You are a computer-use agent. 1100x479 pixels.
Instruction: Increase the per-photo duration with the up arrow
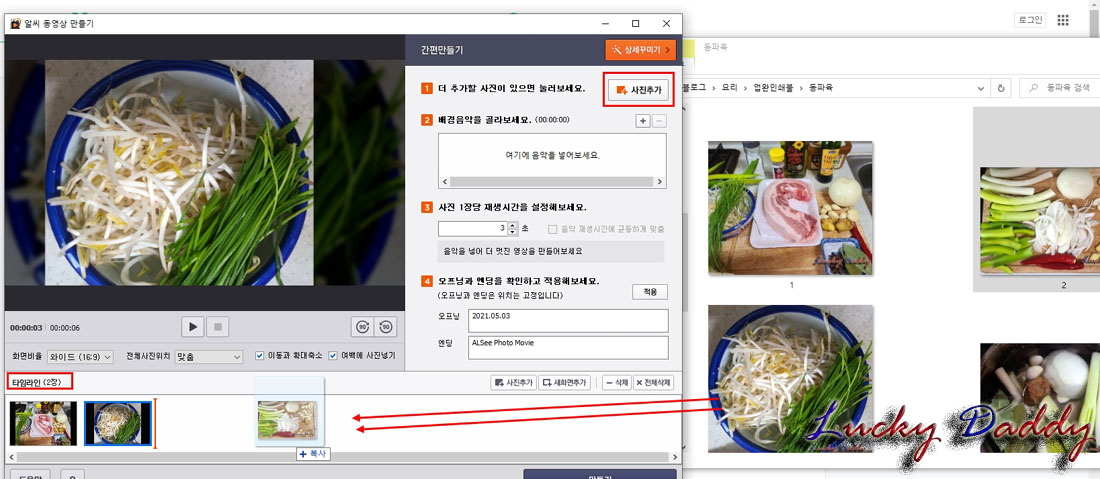click(x=513, y=225)
